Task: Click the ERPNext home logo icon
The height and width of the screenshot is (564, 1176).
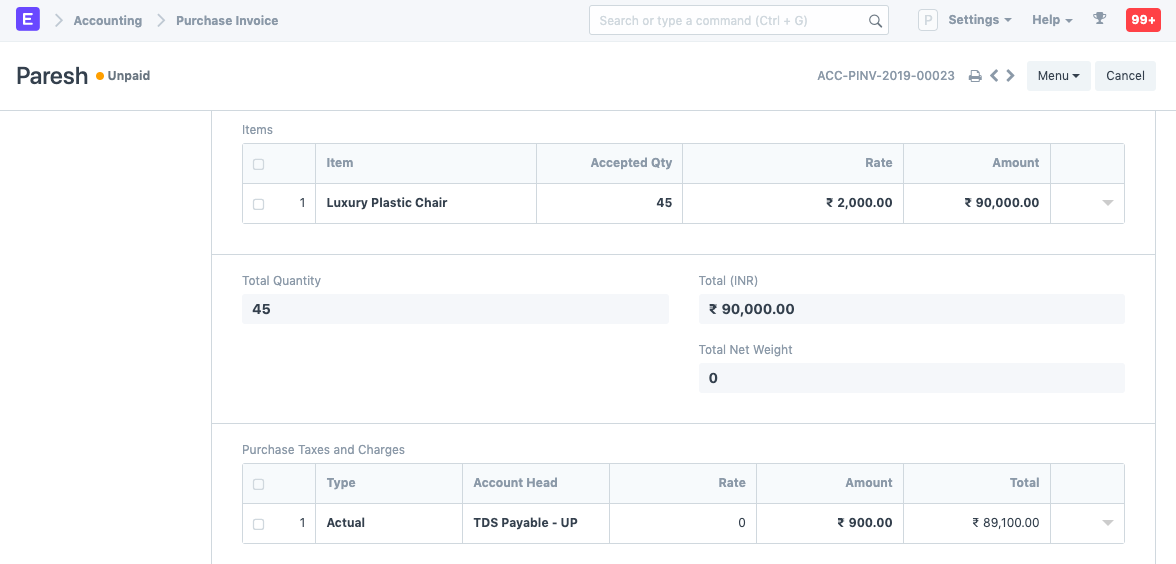Action: (x=28, y=20)
